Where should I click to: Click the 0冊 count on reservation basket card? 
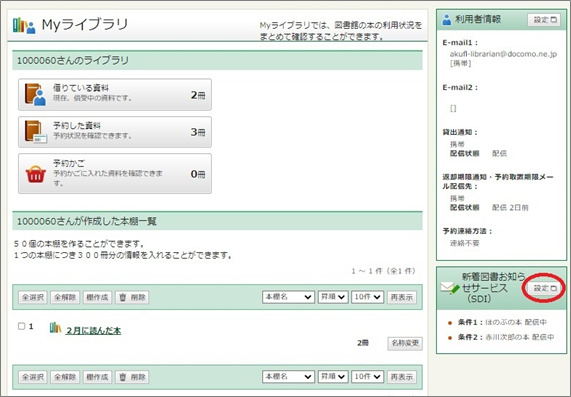tap(198, 174)
